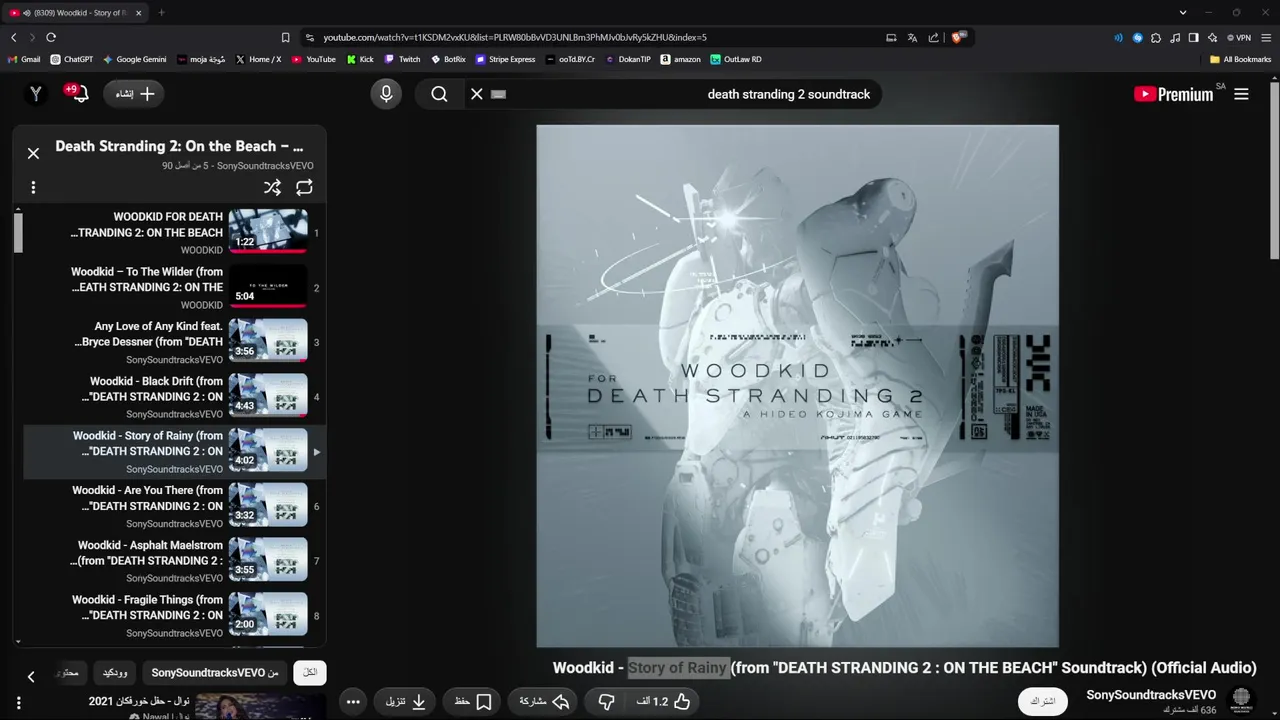Toggle the browser sidebar panel
This screenshot has width=1280, height=720.
pyautogui.click(x=1193, y=38)
